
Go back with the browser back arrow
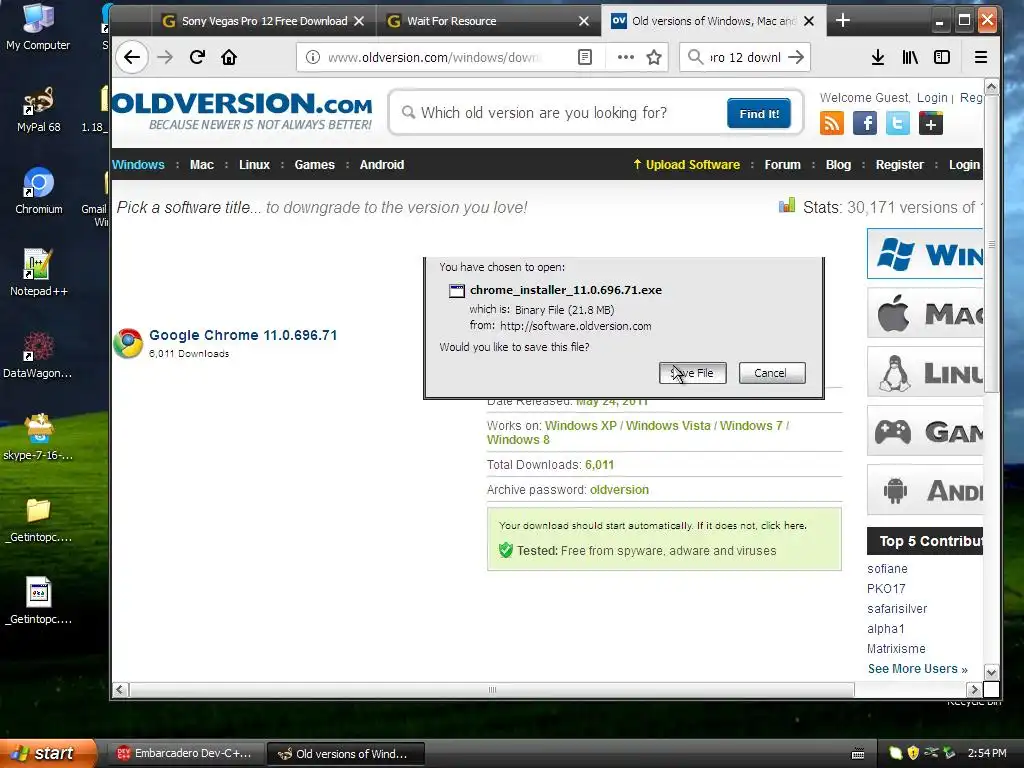132,57
